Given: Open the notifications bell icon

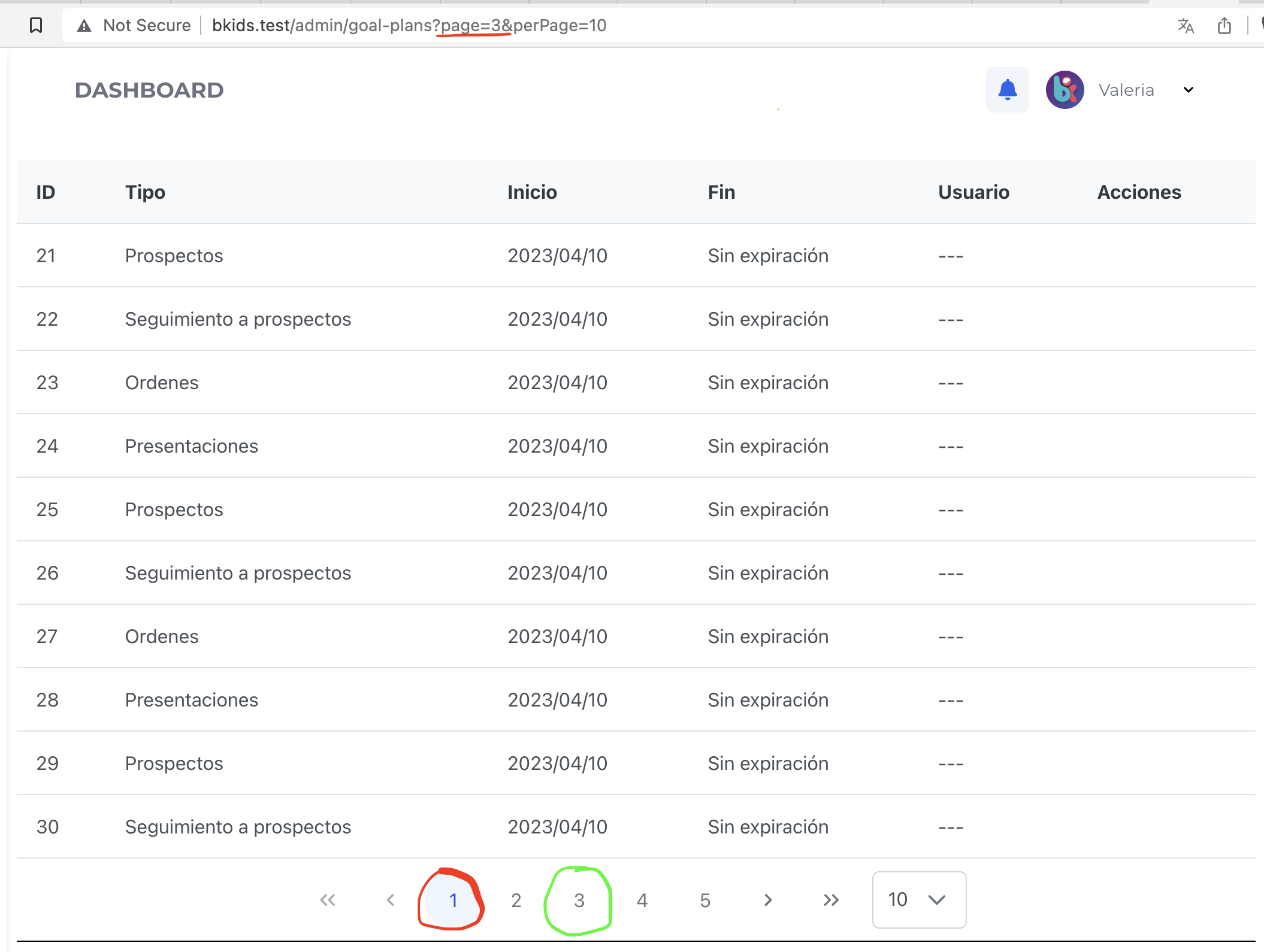Looking at the screenshot, I should click(x=1007, y=89).
